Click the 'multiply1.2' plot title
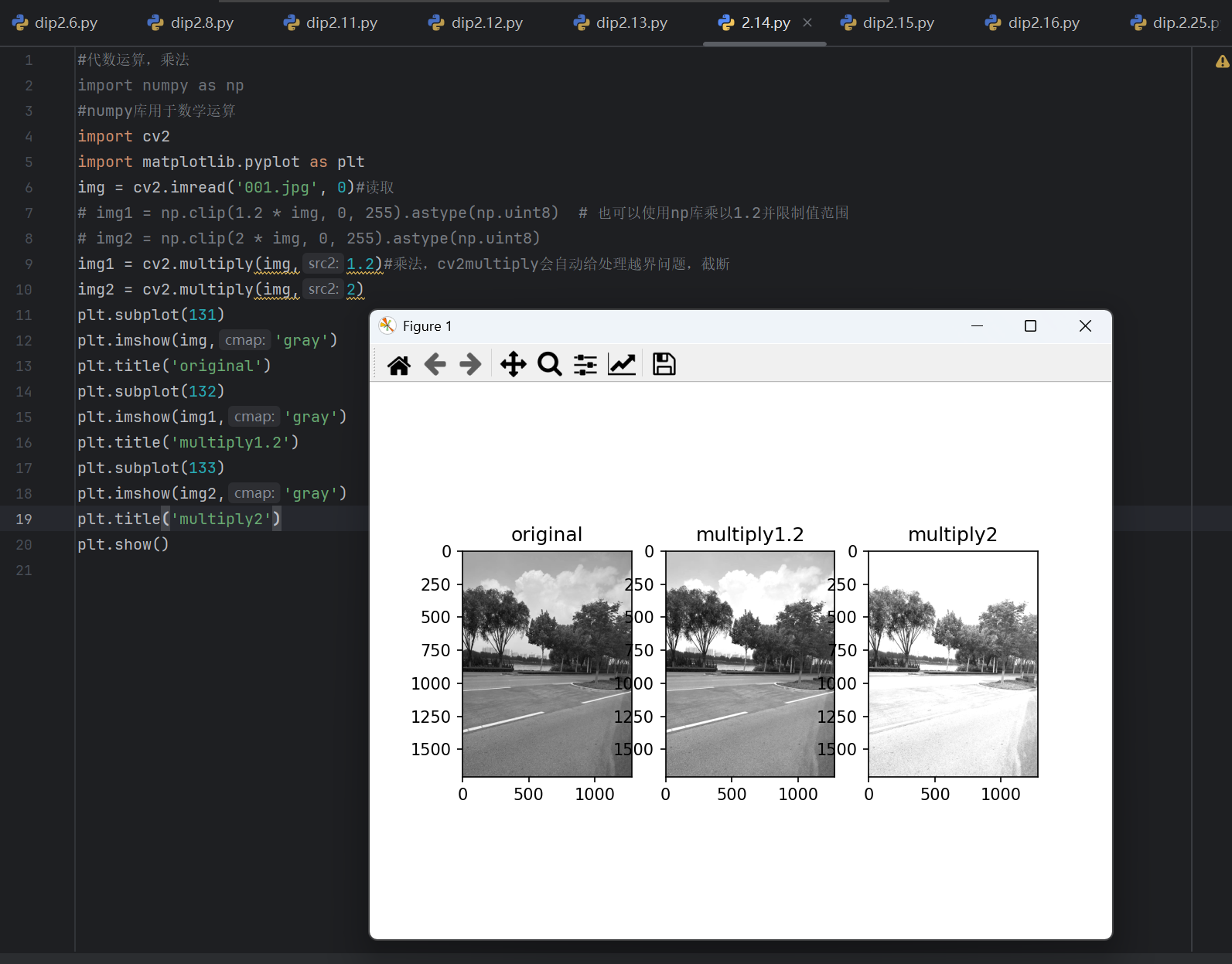The width and height of the screenshot is (1232, 964). (750, 534)
